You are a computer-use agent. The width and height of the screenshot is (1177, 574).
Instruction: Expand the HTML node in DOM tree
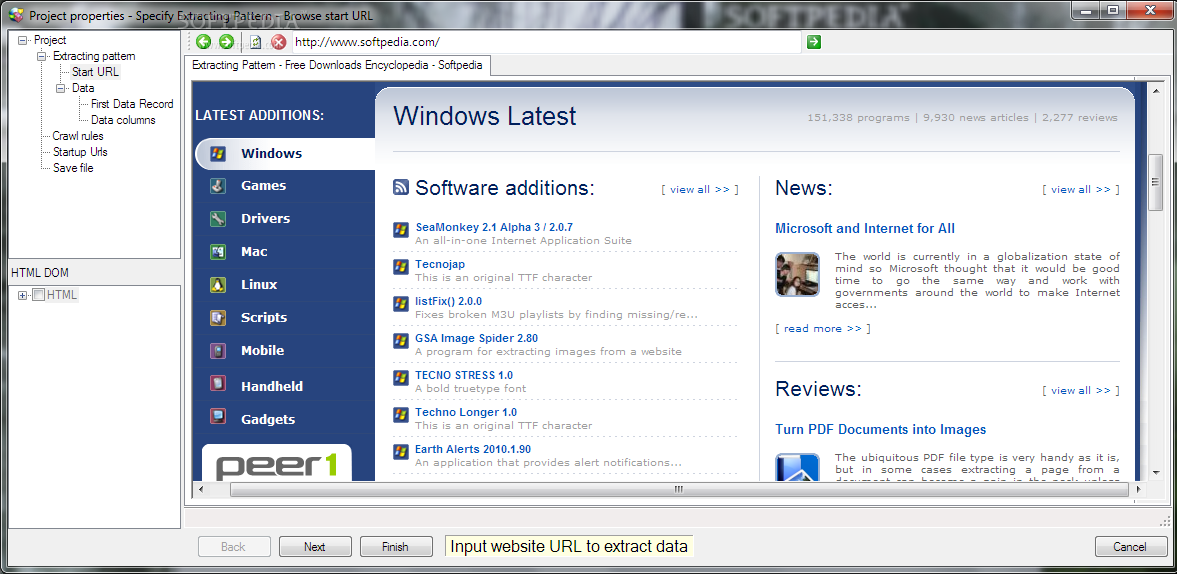click(23, 295)
